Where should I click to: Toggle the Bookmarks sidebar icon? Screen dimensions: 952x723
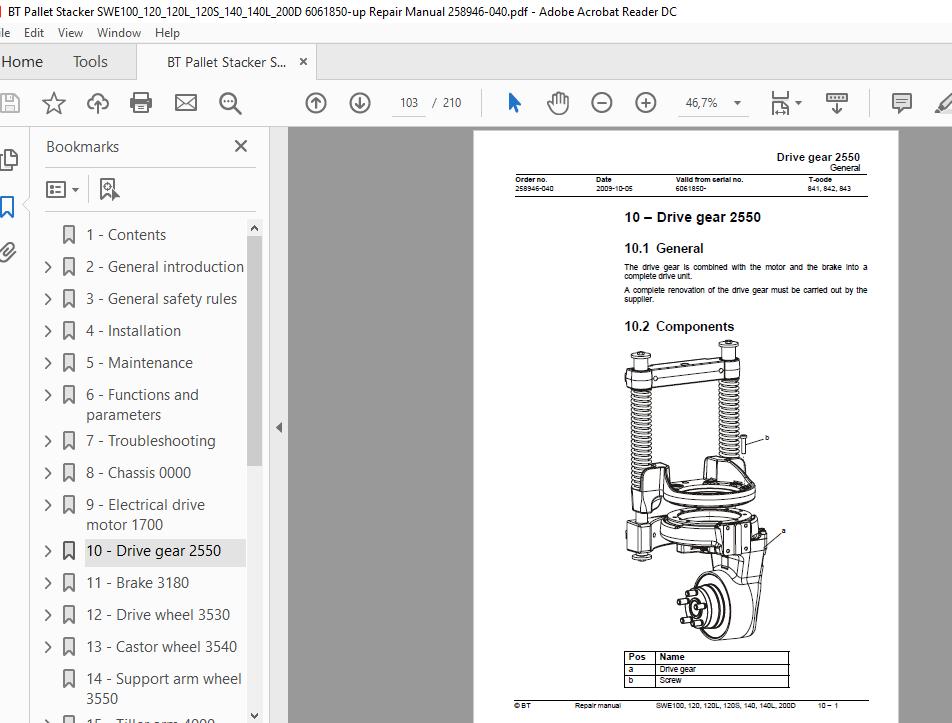point(7,207)
